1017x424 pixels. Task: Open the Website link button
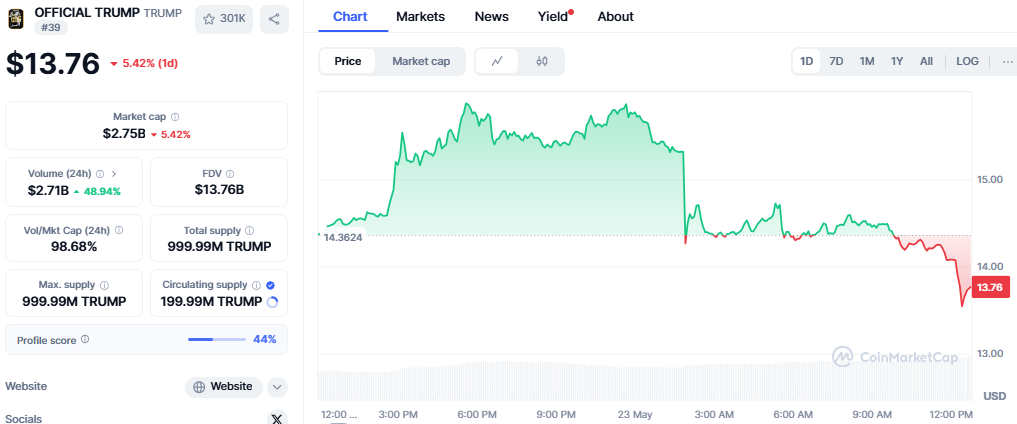[x=224, y=387]
